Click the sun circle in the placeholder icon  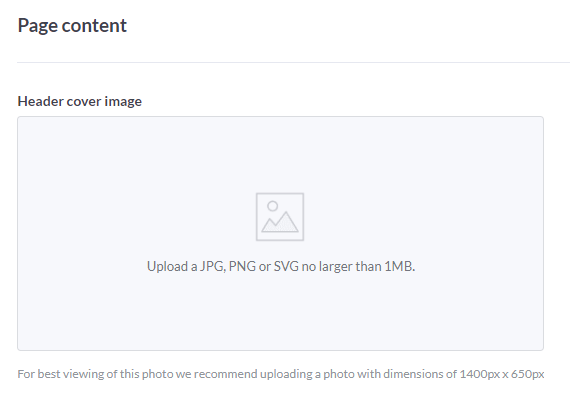(273, 206)
